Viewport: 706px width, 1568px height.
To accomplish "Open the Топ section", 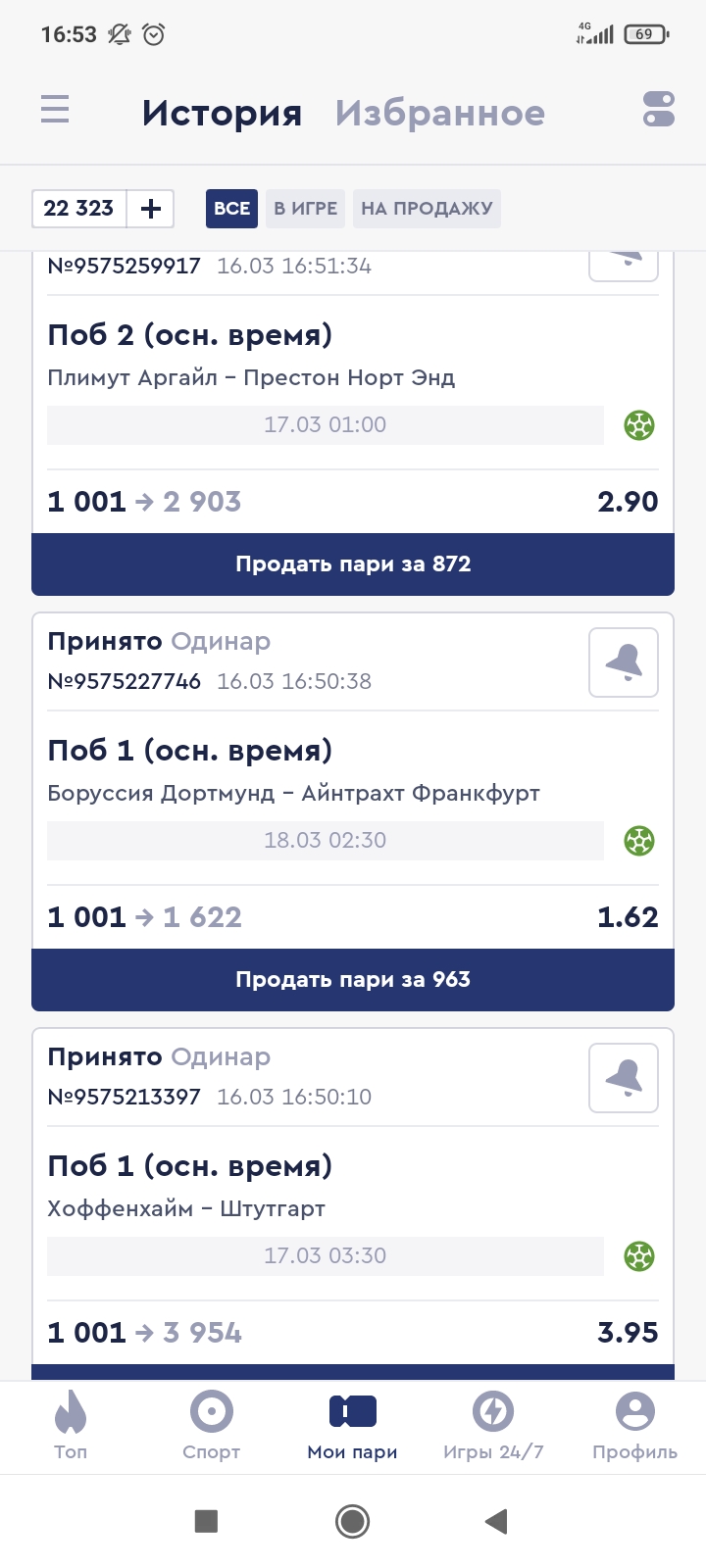I will pos(71,1426).
